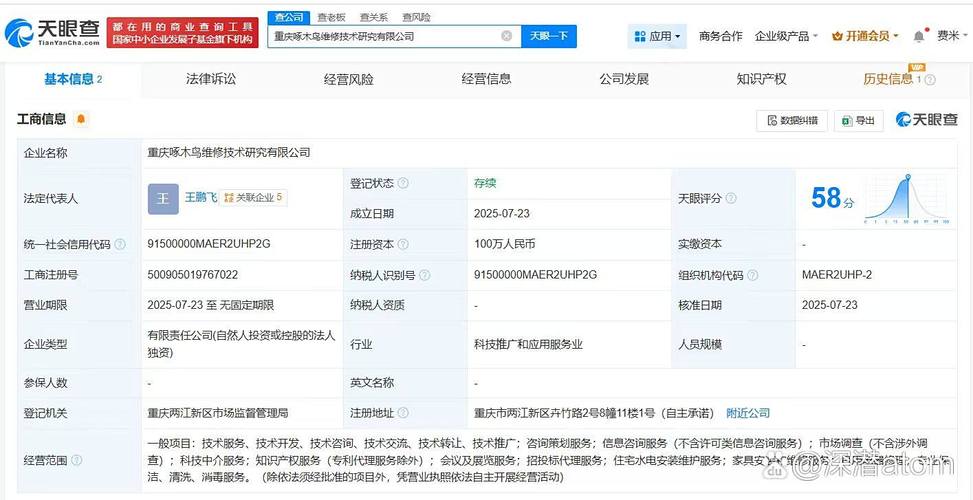Screen dimensions: 973x500
Task: Select organization code MAER2UHP-2
Action: point(836,274)
